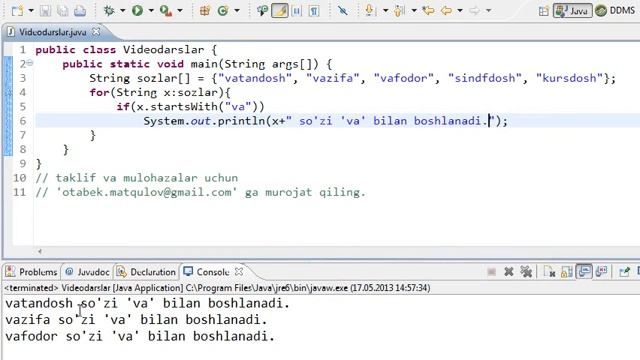640x360 pixels.
Task: Expand the Run configurations dropdown arrow
Action: (151, 11)
